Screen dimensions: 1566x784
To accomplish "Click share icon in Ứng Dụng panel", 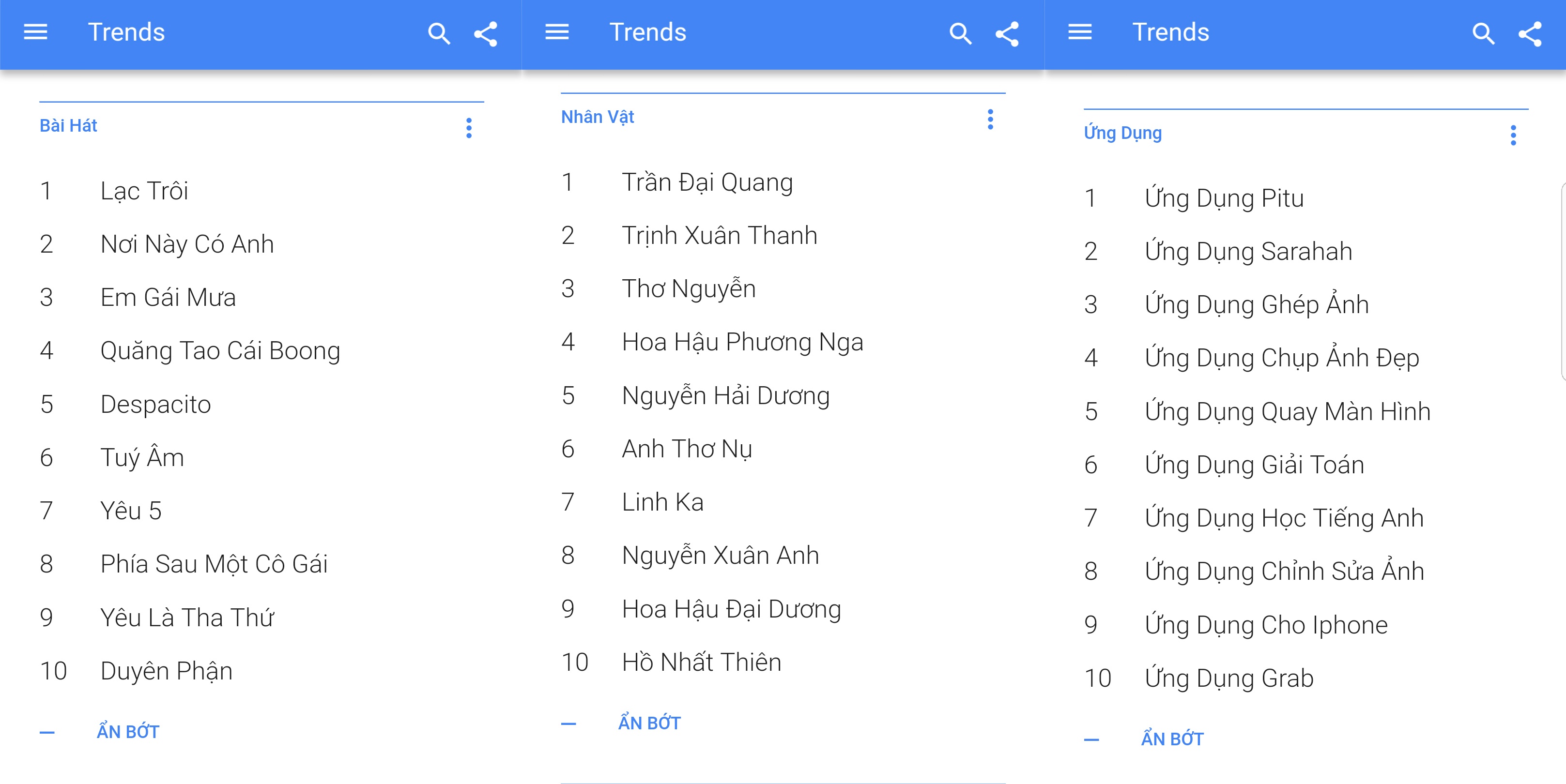I will 1530,34.
